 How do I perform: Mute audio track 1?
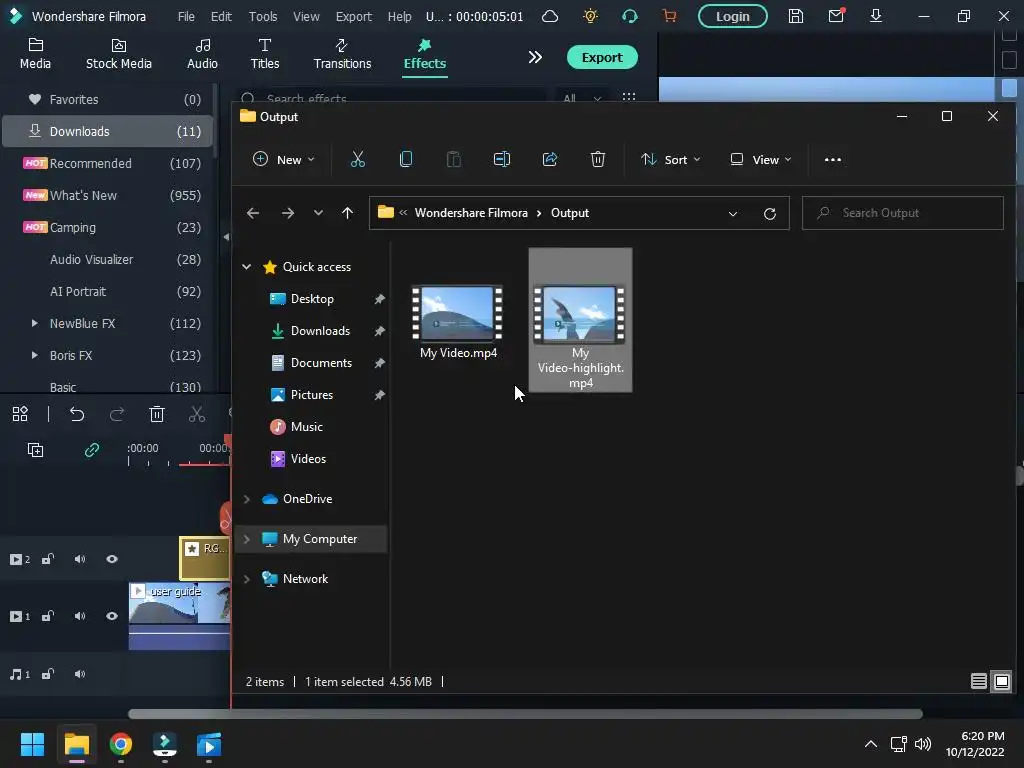coord(80,674)
